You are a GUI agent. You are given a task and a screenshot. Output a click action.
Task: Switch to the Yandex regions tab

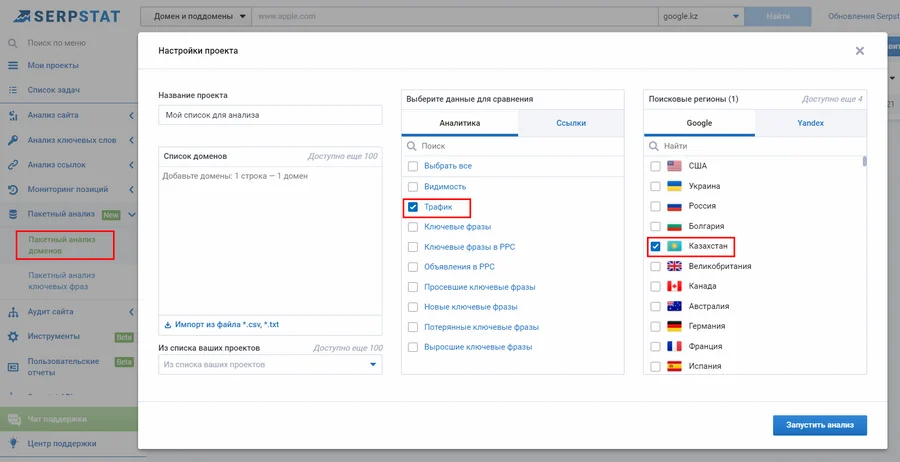[810, 123]
